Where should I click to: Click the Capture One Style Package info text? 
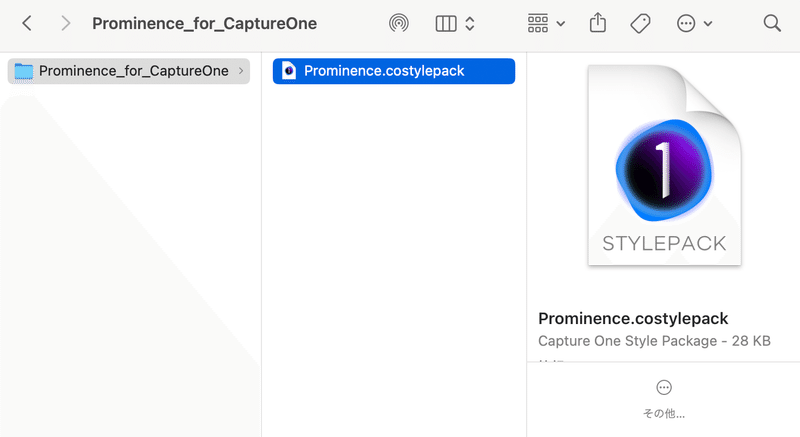654,341
